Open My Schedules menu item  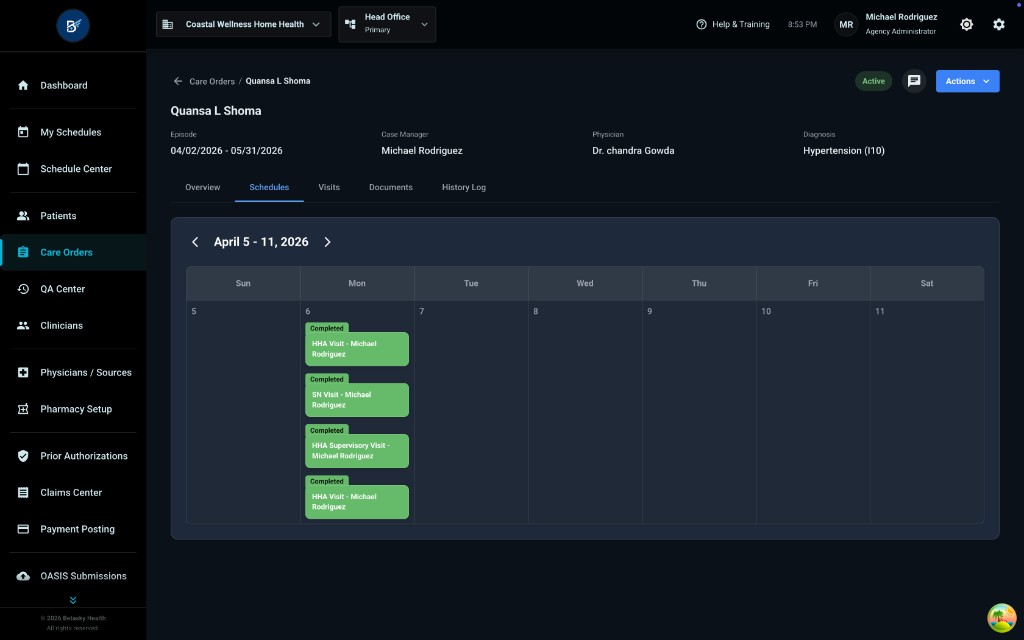(x=73, y=133)
